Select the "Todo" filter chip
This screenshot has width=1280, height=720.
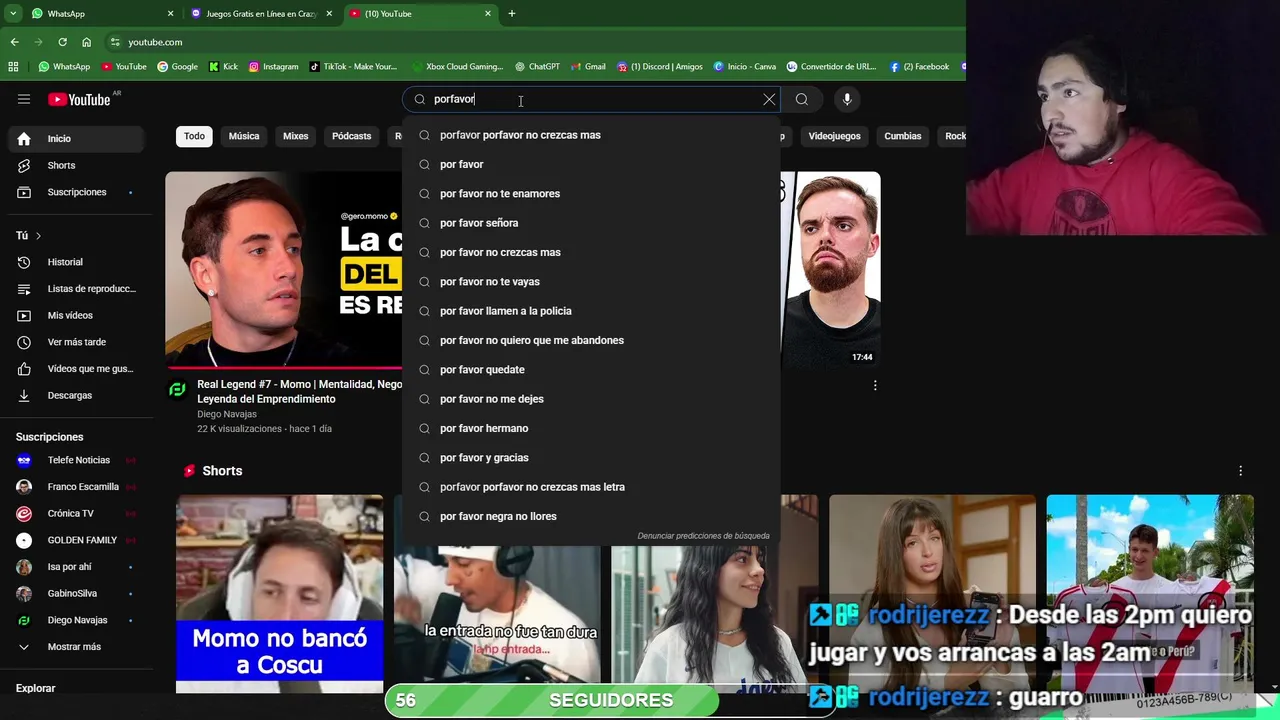194,136
